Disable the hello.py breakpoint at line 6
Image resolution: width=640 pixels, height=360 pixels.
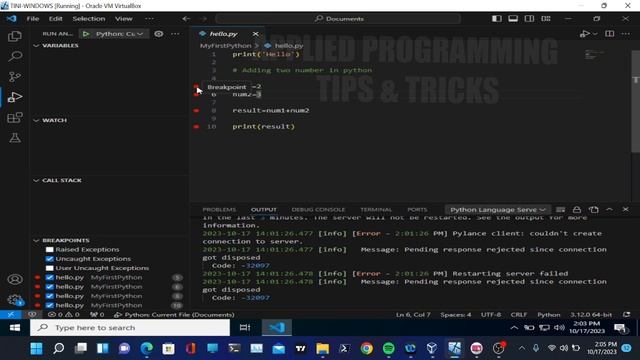pyautogui.click(x=50, y=287)
